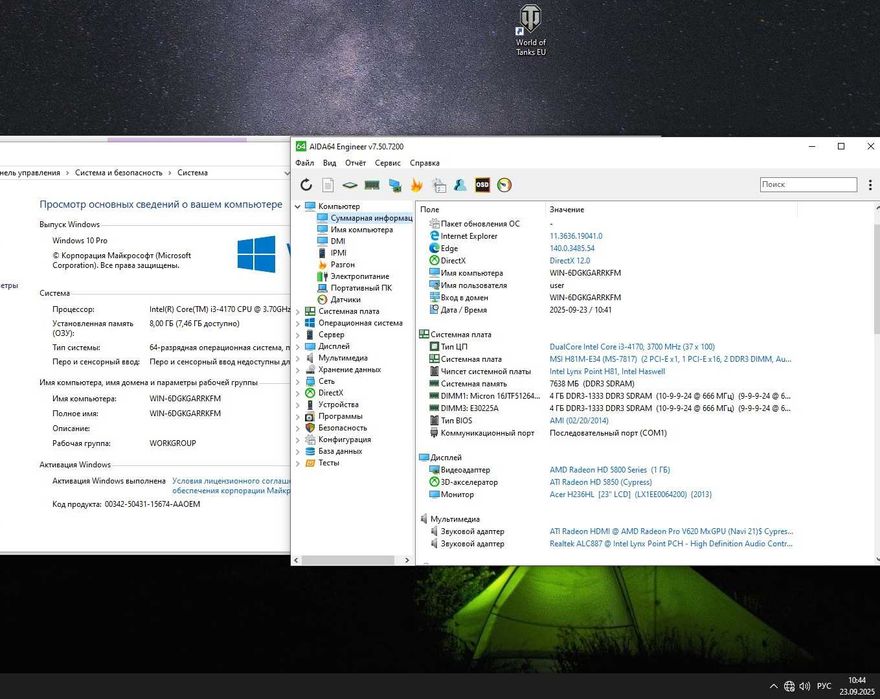Expand the Системная плата tree node
The width and height of the screenshot is (880, 699).
tap(298, 311)
